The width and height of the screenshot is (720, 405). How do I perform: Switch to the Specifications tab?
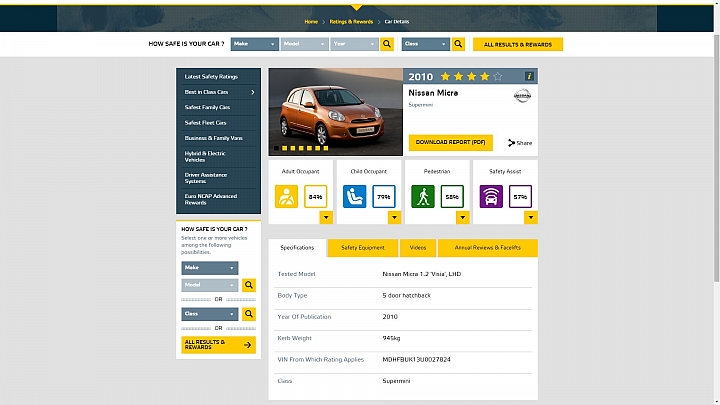297,248
